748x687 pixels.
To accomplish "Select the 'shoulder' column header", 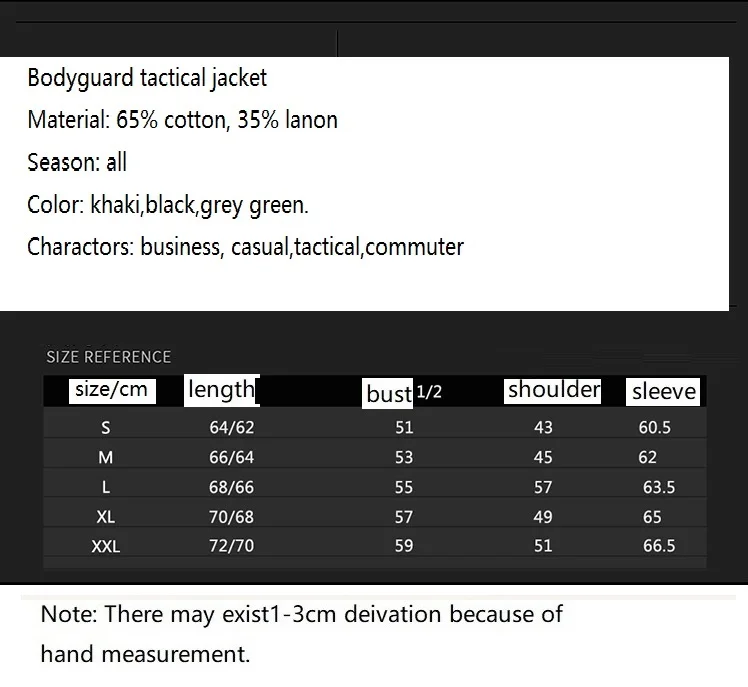I will [x=552, y=390].
